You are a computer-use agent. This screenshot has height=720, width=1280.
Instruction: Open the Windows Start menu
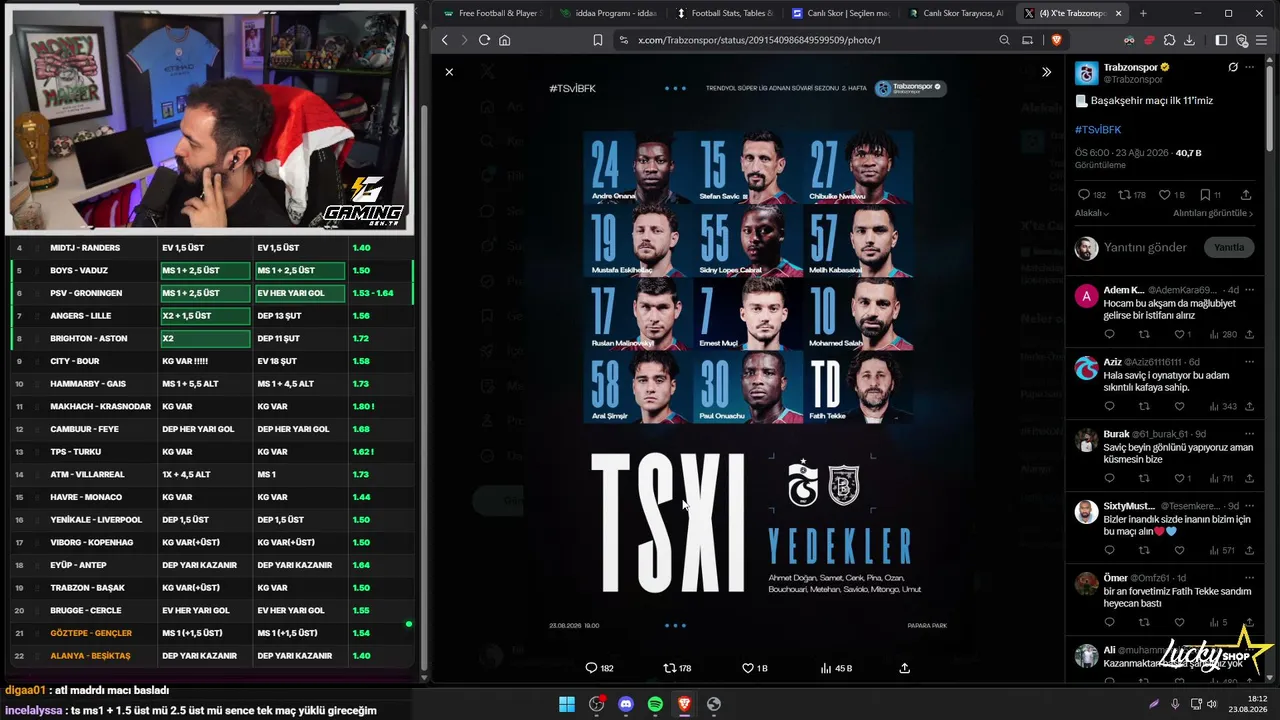[567, 704]
